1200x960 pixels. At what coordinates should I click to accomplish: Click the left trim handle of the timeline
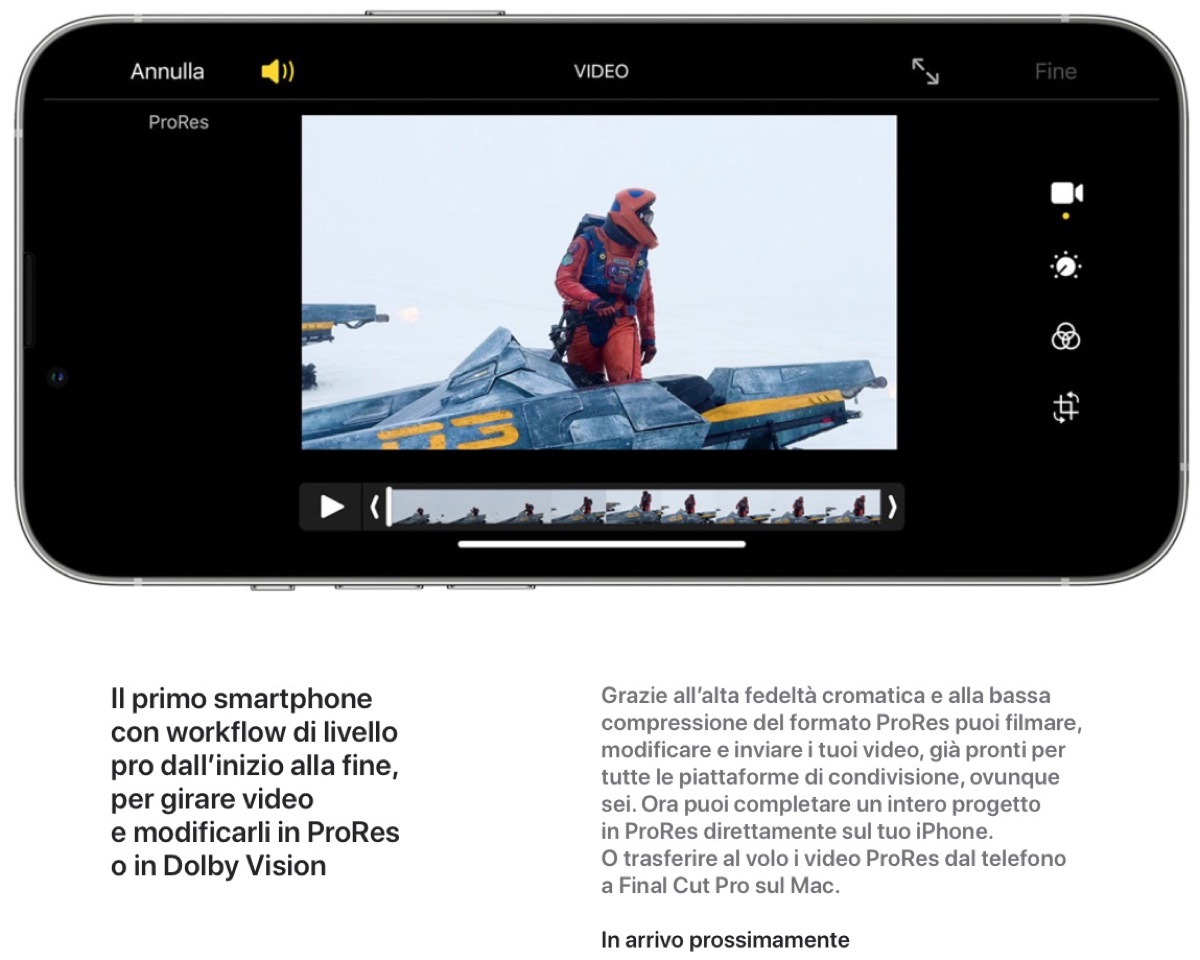[x=375, y=507]
